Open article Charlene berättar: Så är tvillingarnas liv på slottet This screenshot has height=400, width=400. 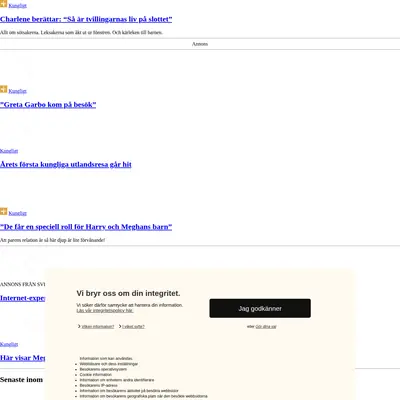click(x=86, y=19)
